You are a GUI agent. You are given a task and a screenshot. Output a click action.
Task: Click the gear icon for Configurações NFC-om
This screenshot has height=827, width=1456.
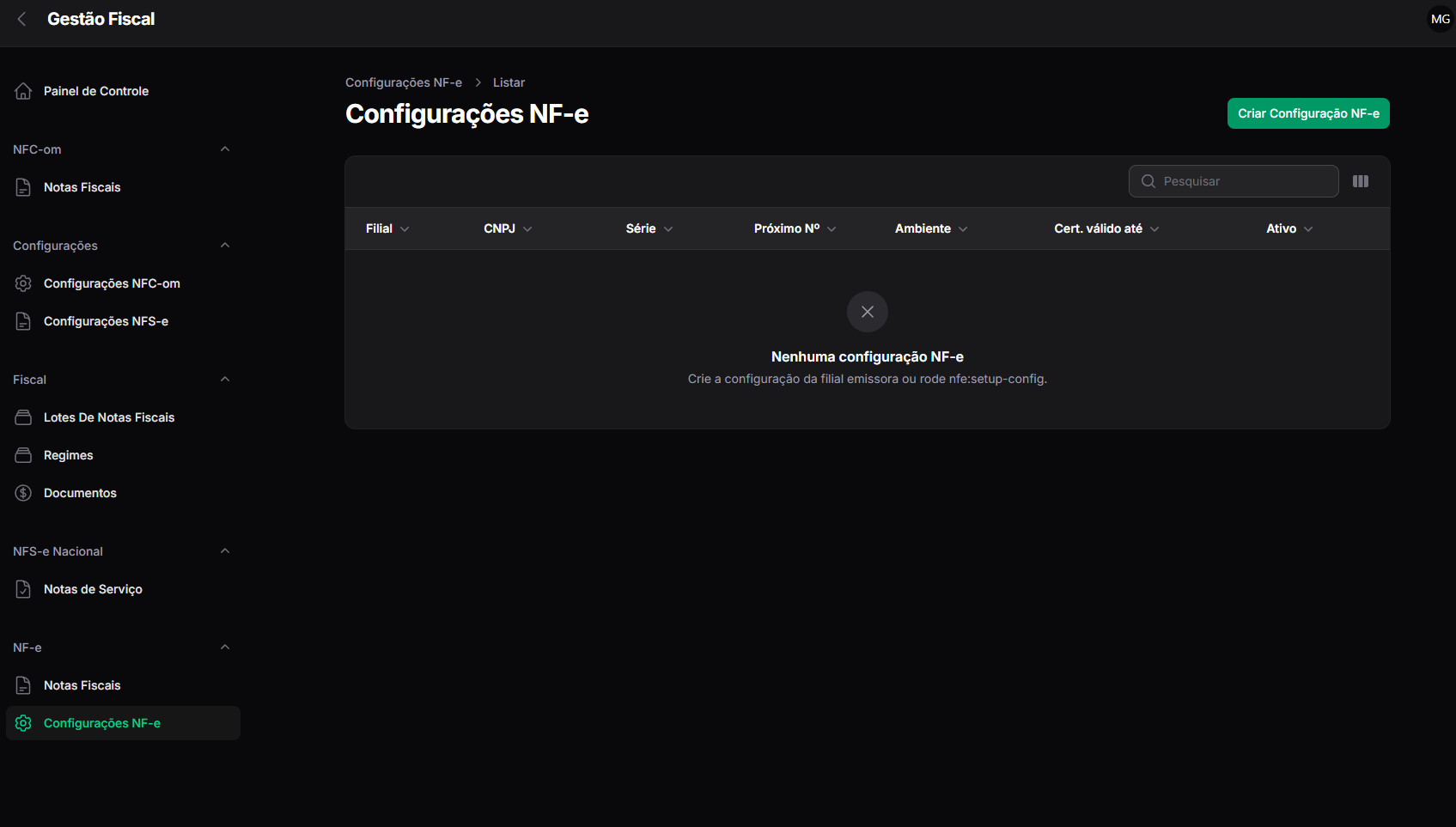click(23, 283)
